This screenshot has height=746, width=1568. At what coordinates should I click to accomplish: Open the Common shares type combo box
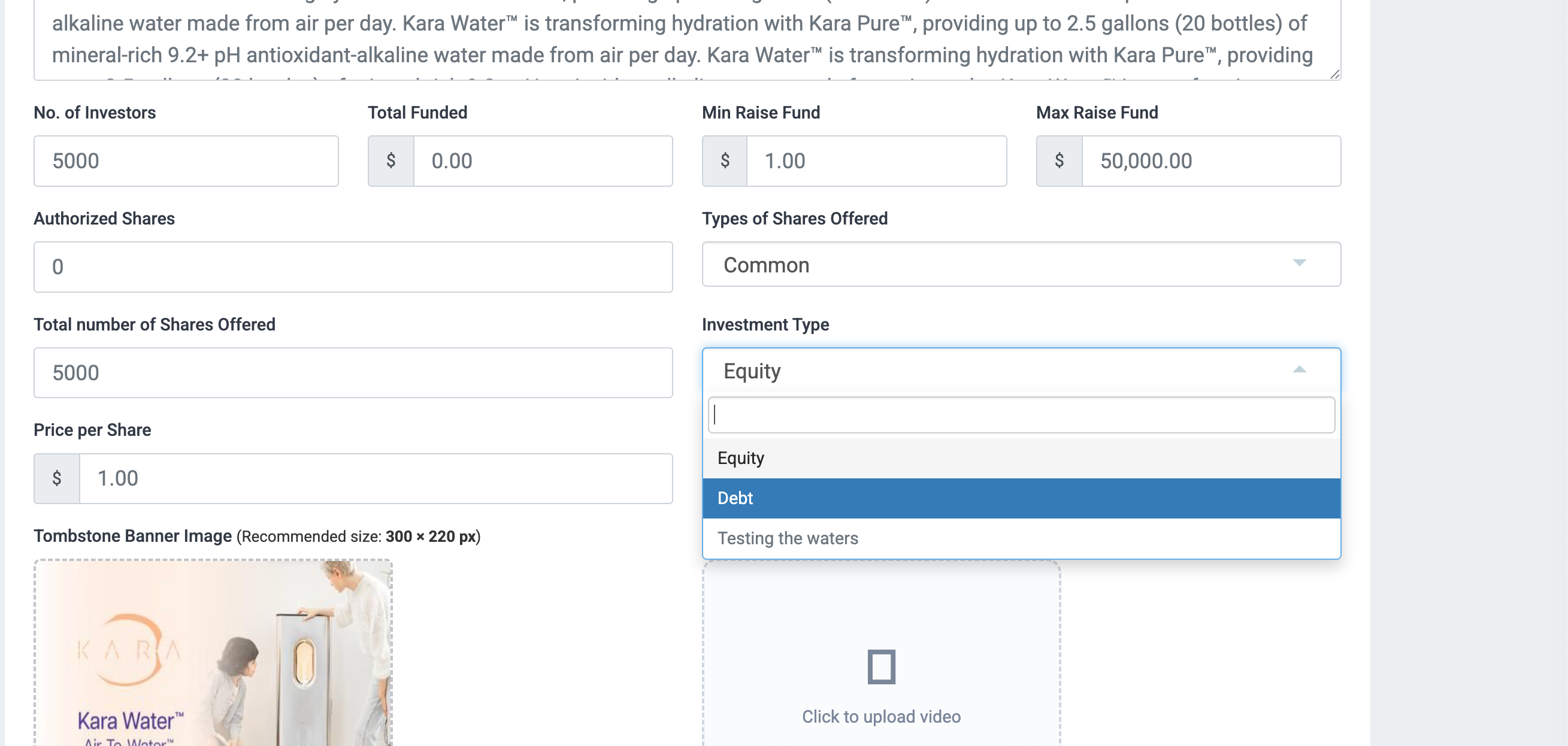coord(1021,264)
